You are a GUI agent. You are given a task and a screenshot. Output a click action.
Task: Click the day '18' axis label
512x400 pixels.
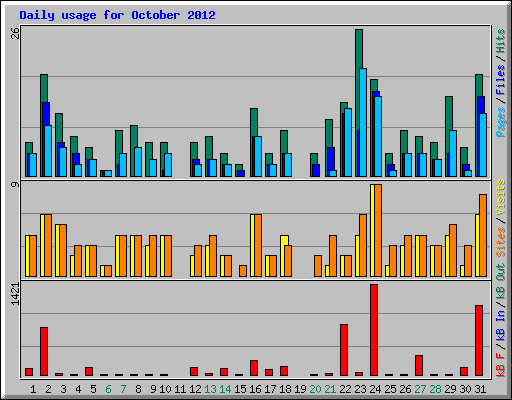pyautogui.click(x=285, y=389)
